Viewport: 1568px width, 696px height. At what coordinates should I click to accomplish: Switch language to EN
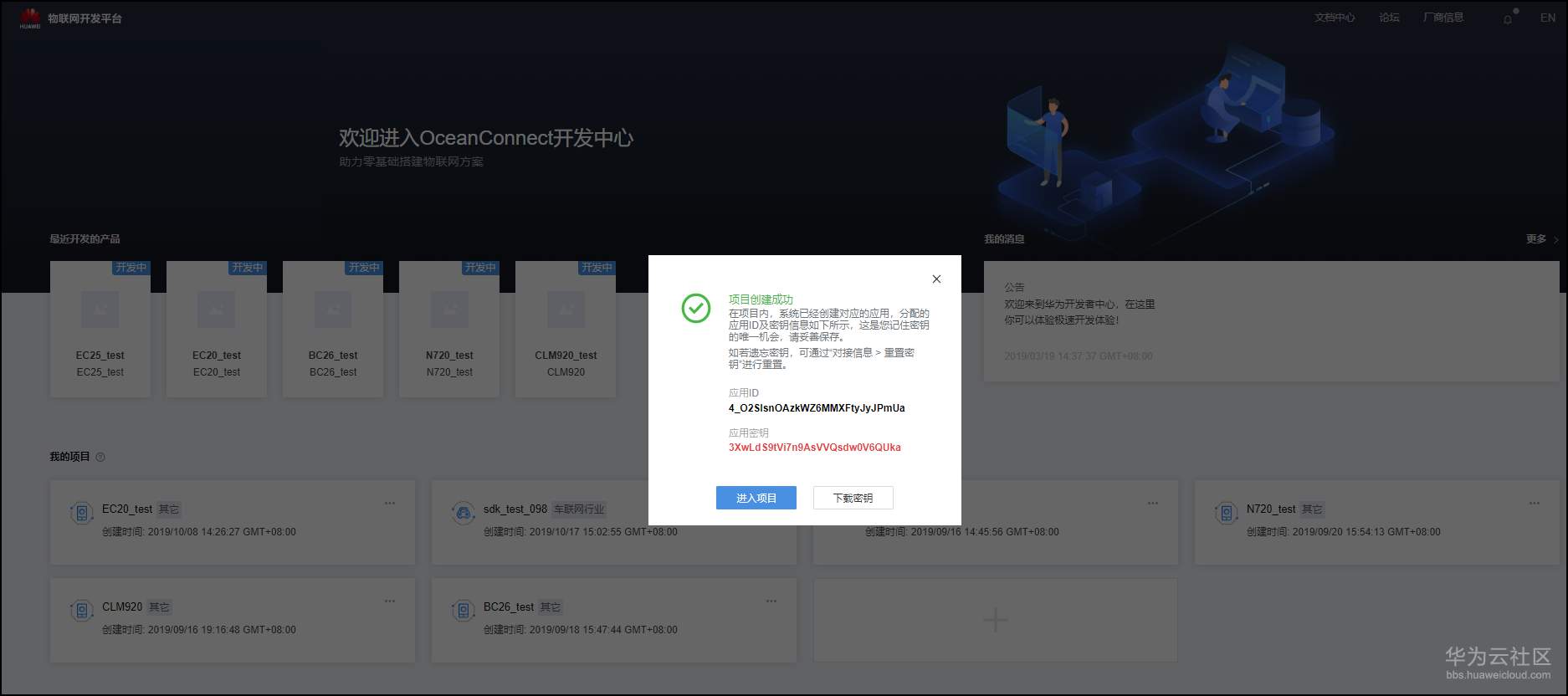click(1547, 18)
